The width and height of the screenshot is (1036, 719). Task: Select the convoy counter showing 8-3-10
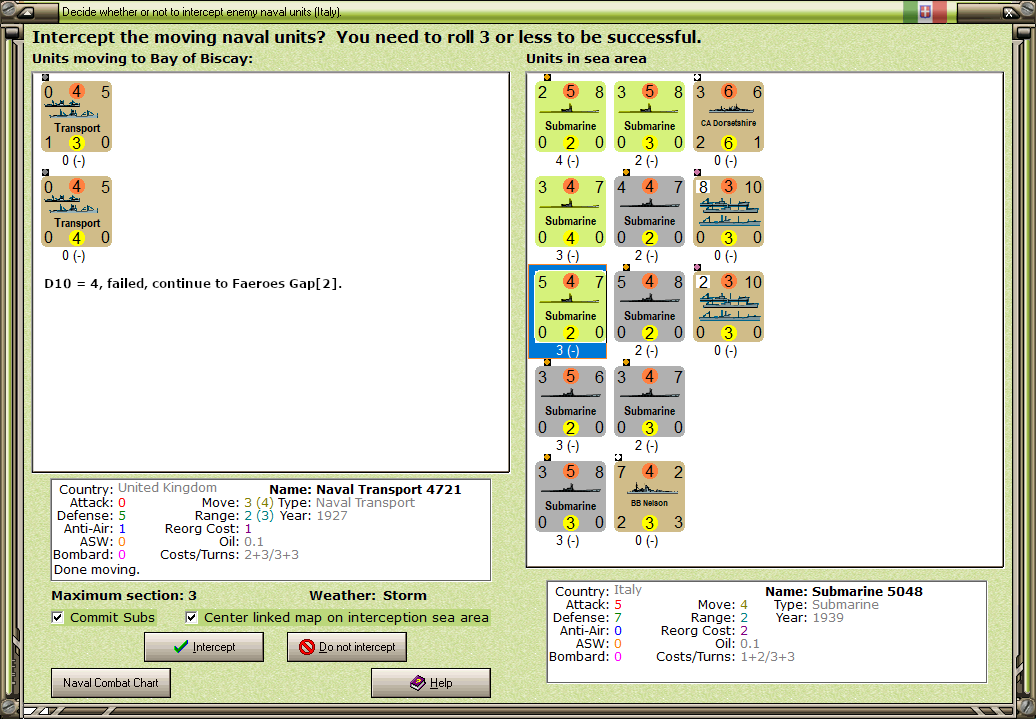click(729, 211)
